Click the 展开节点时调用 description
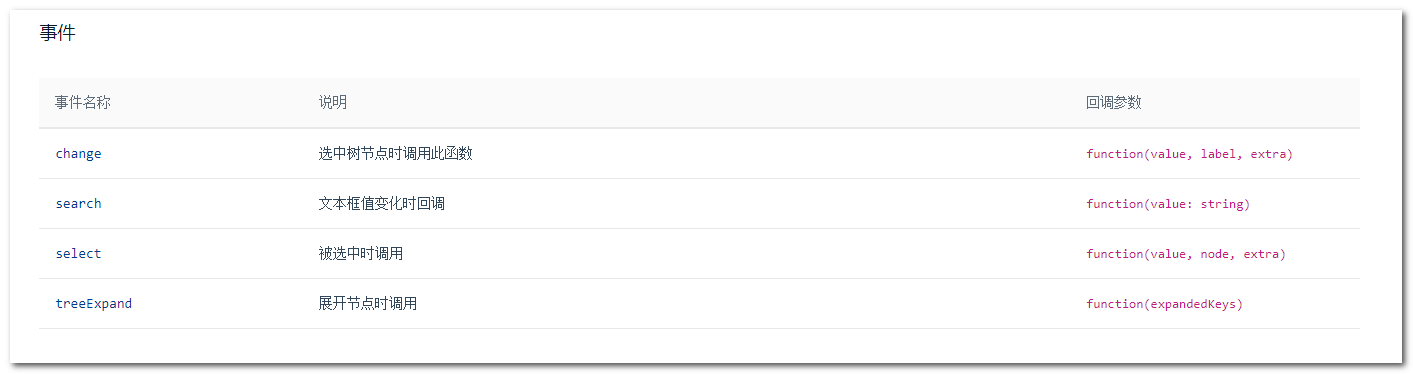This screenshot has width=1413, height=374. pos(368,304)
